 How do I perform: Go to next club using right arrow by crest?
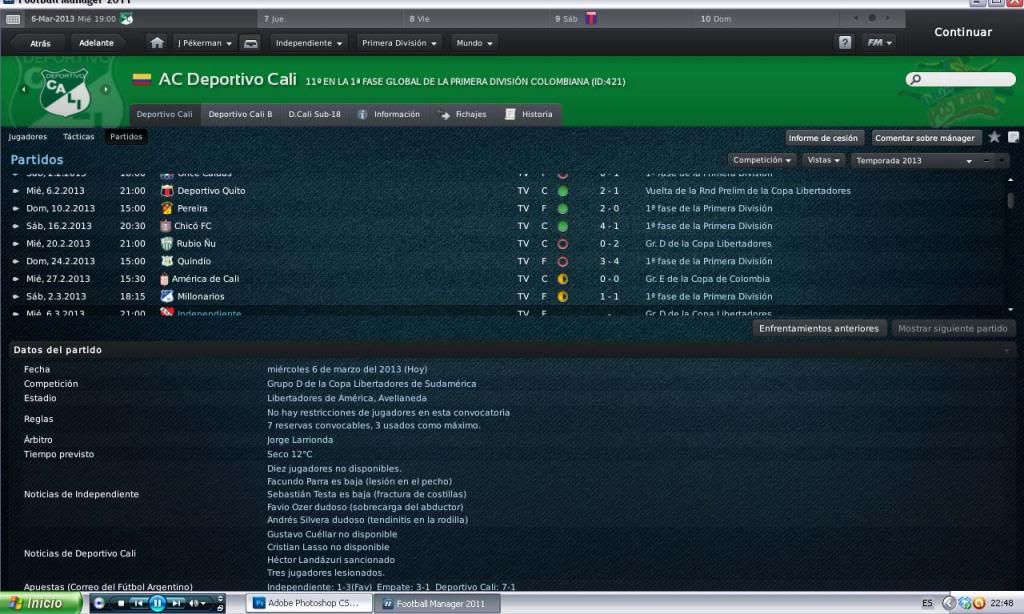click(x=106, y=89)
